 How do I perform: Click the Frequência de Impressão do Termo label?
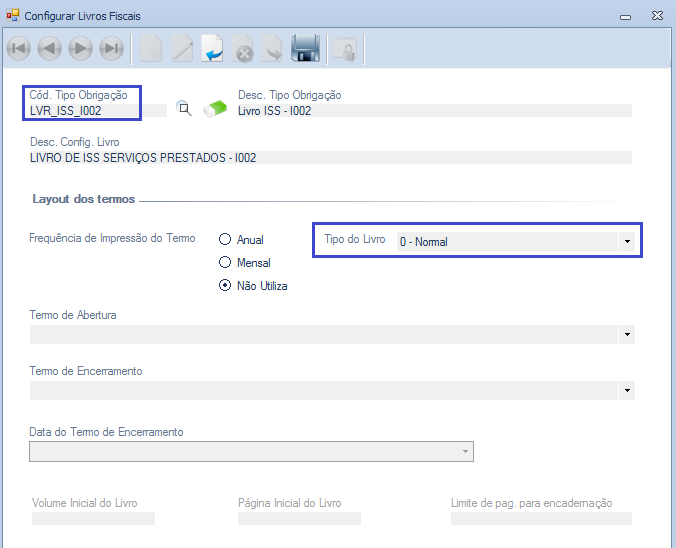pyautogui.click(x=112, y=238)
